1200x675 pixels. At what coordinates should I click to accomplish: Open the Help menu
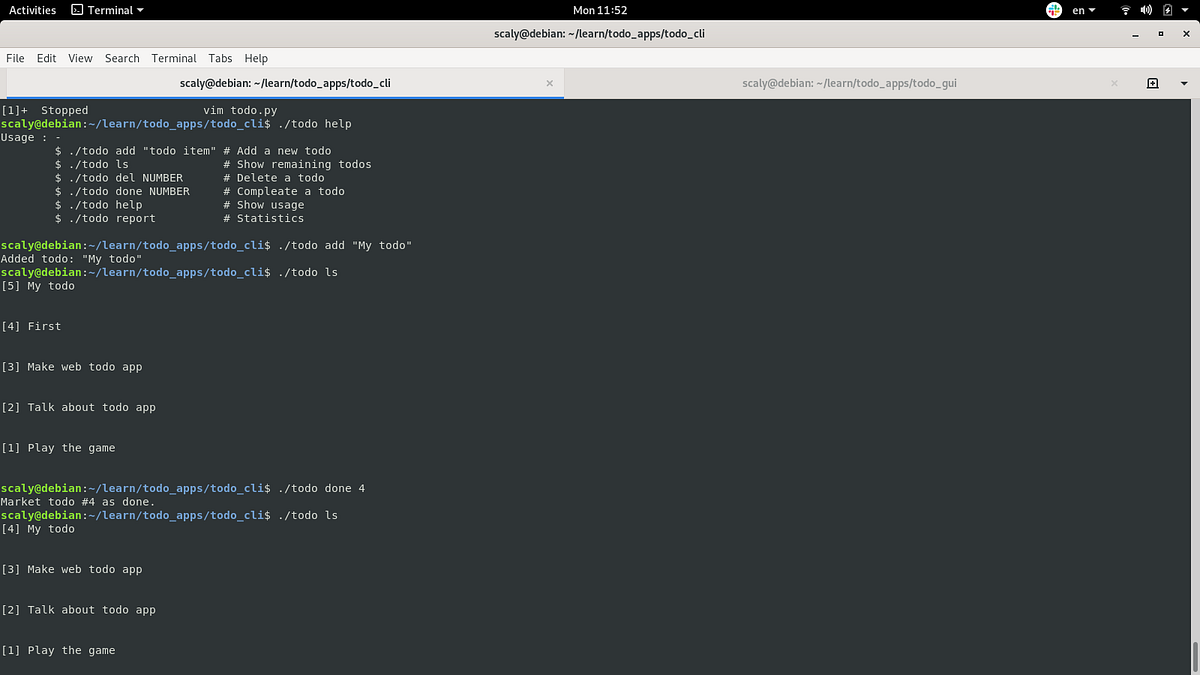256,58
